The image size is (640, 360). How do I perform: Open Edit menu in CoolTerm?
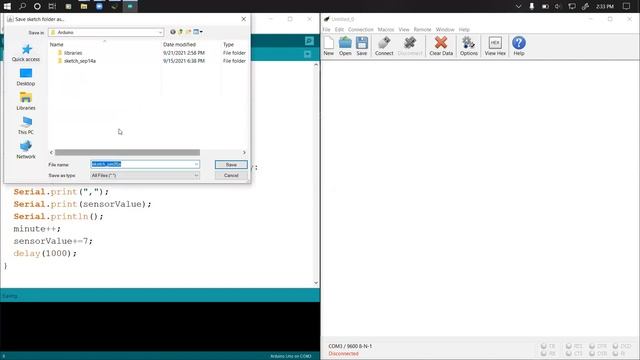[x=339, y=29]
